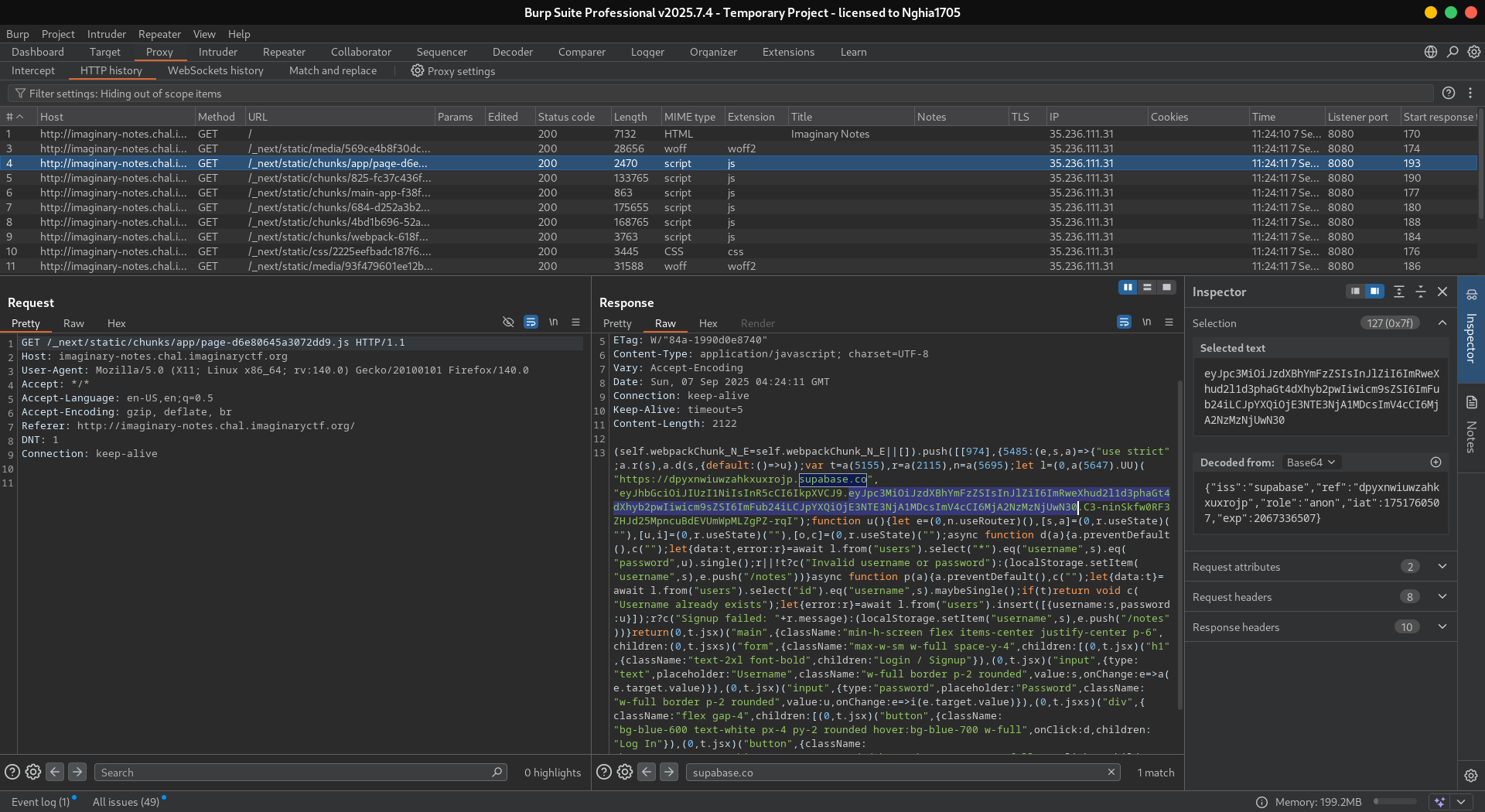
Task: Open Burp settings gear in top bar
Action: 1474,52
